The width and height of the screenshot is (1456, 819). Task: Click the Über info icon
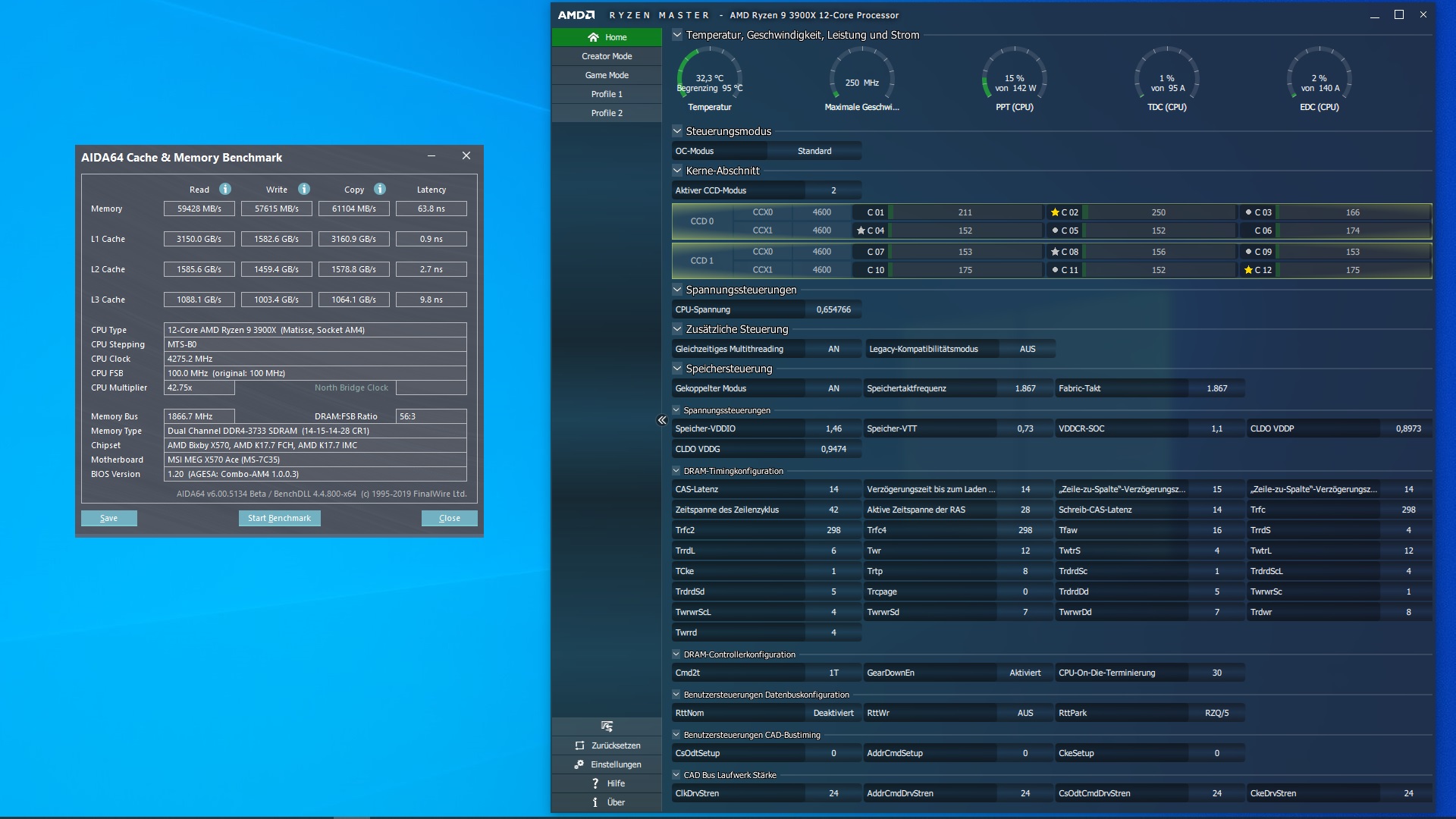[x=595, y=802]
